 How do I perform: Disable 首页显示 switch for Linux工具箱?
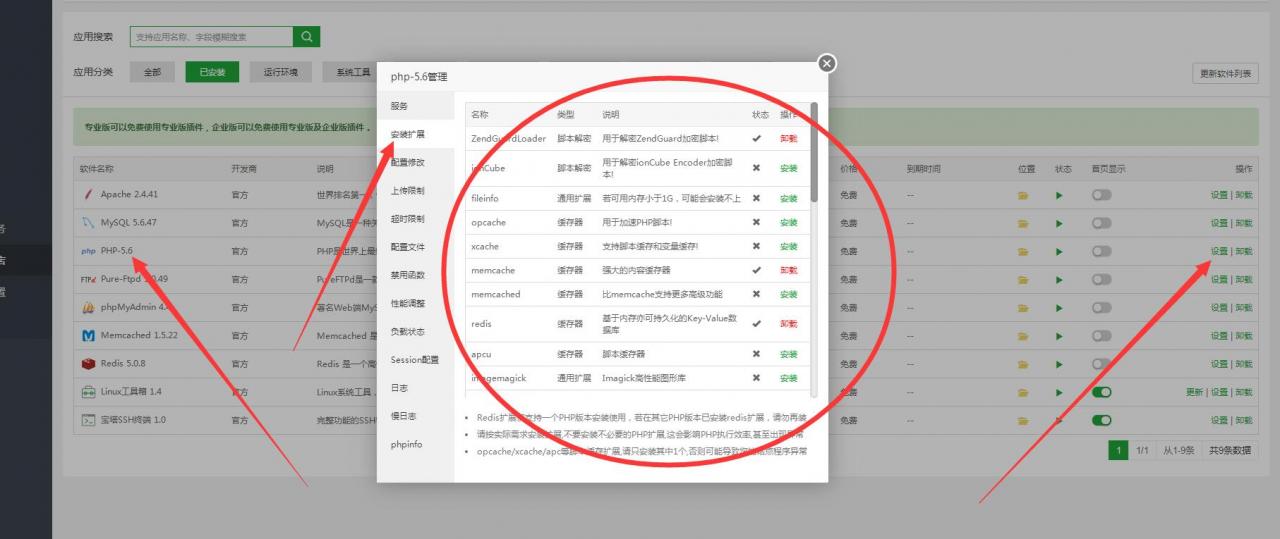(x=1101, y=392)
